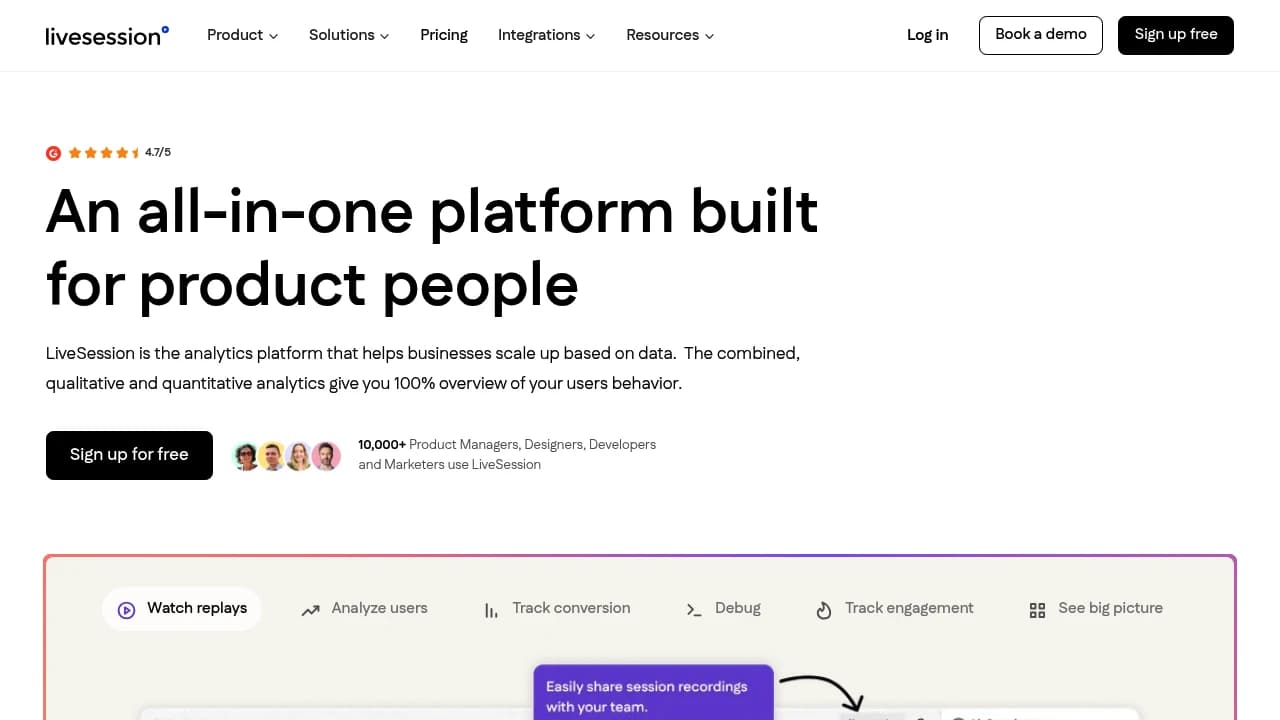The width and height of the screenshot is (1280, 720).
Task: Click the 'Easily share session recordings' tooltip
Action: [x=653, y=692]
